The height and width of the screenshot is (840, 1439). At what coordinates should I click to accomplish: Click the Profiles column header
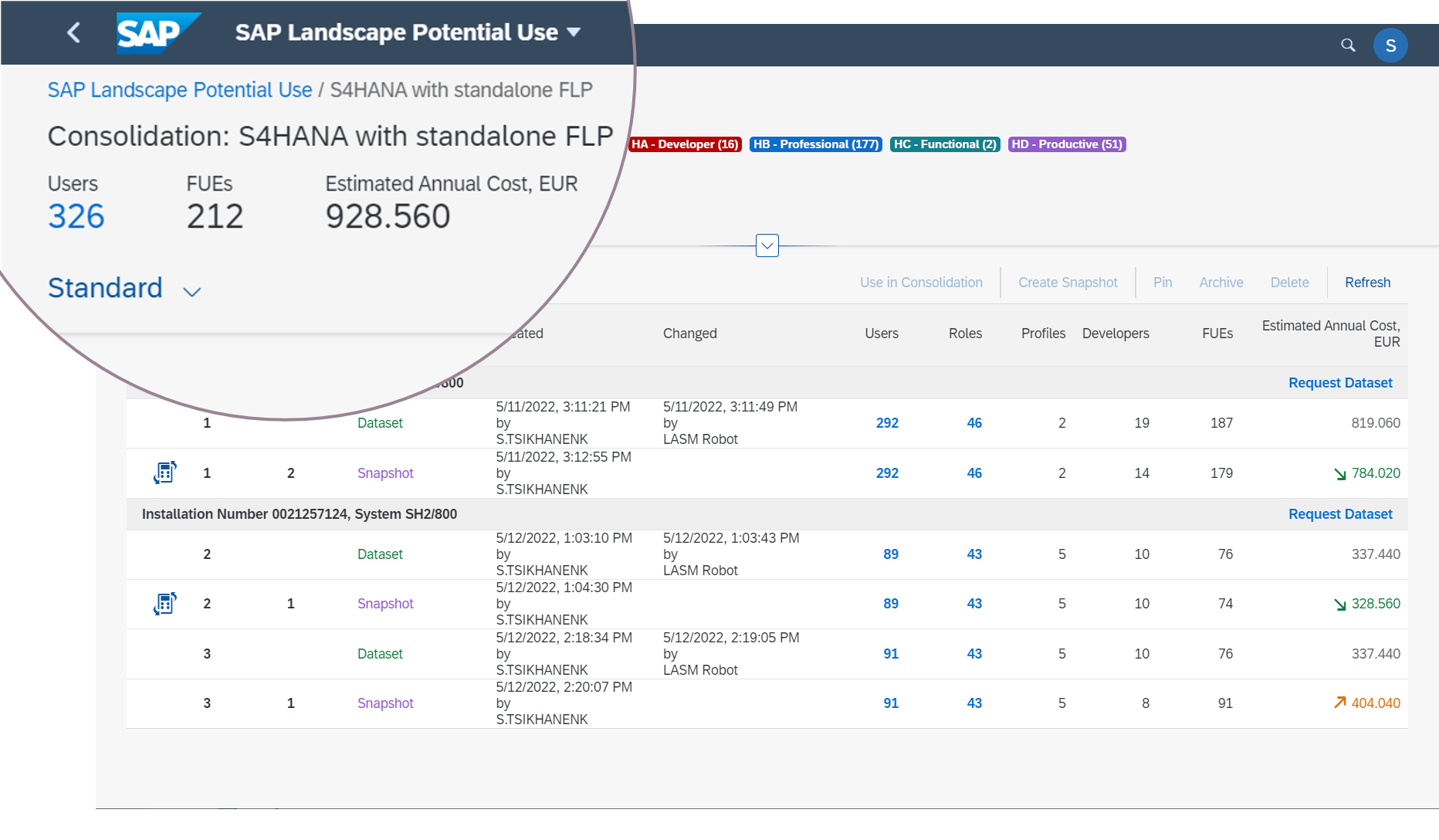[x=1043, y=334]
